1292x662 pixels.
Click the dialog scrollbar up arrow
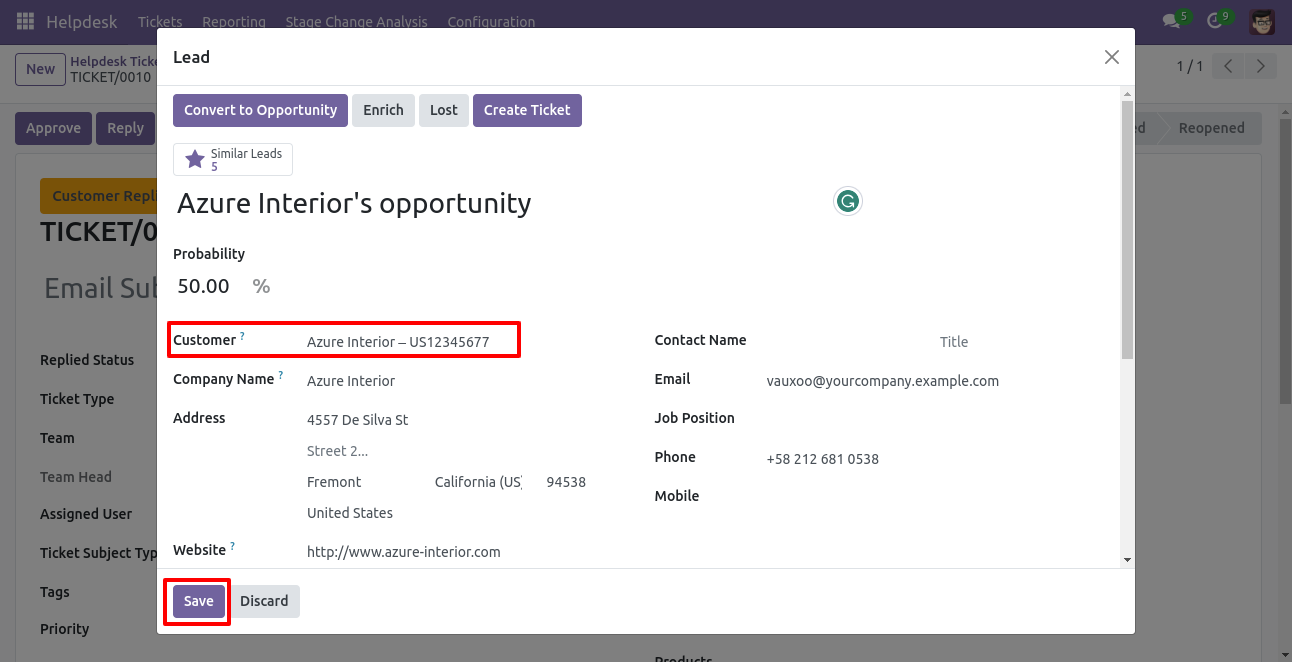[1127, 93]
